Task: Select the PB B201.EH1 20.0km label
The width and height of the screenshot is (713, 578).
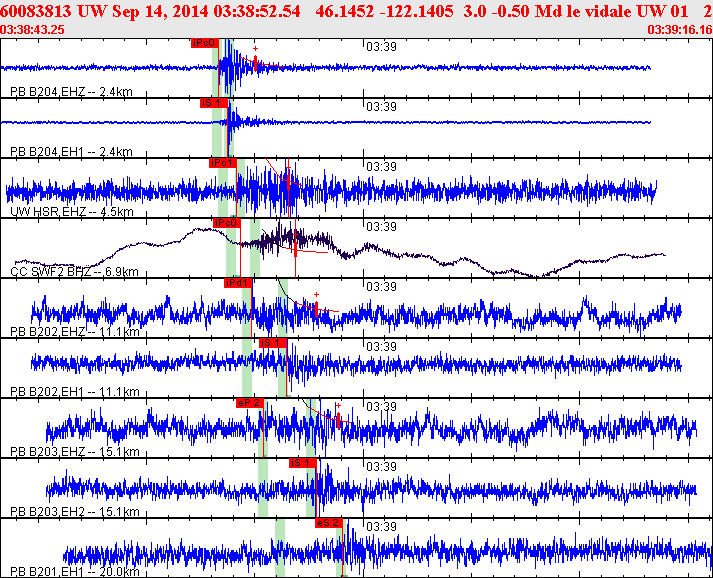Action: pyautogui.click(x=72, y=570)
